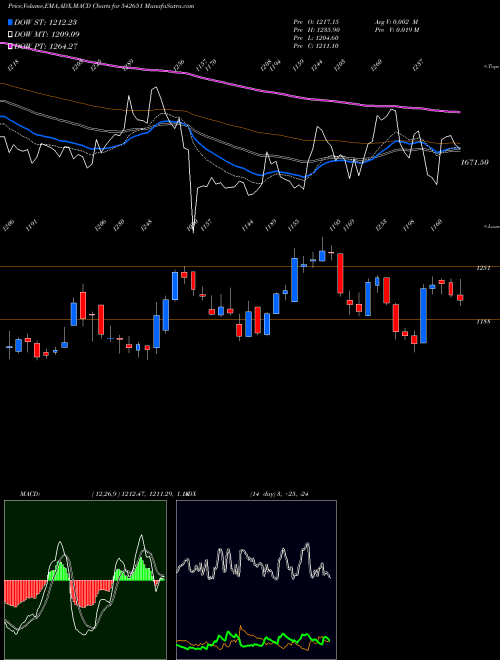Viewport: 500px width, 660px height.
Task: Open the ADX indicator panel
Action: click(x=256, y=580)
